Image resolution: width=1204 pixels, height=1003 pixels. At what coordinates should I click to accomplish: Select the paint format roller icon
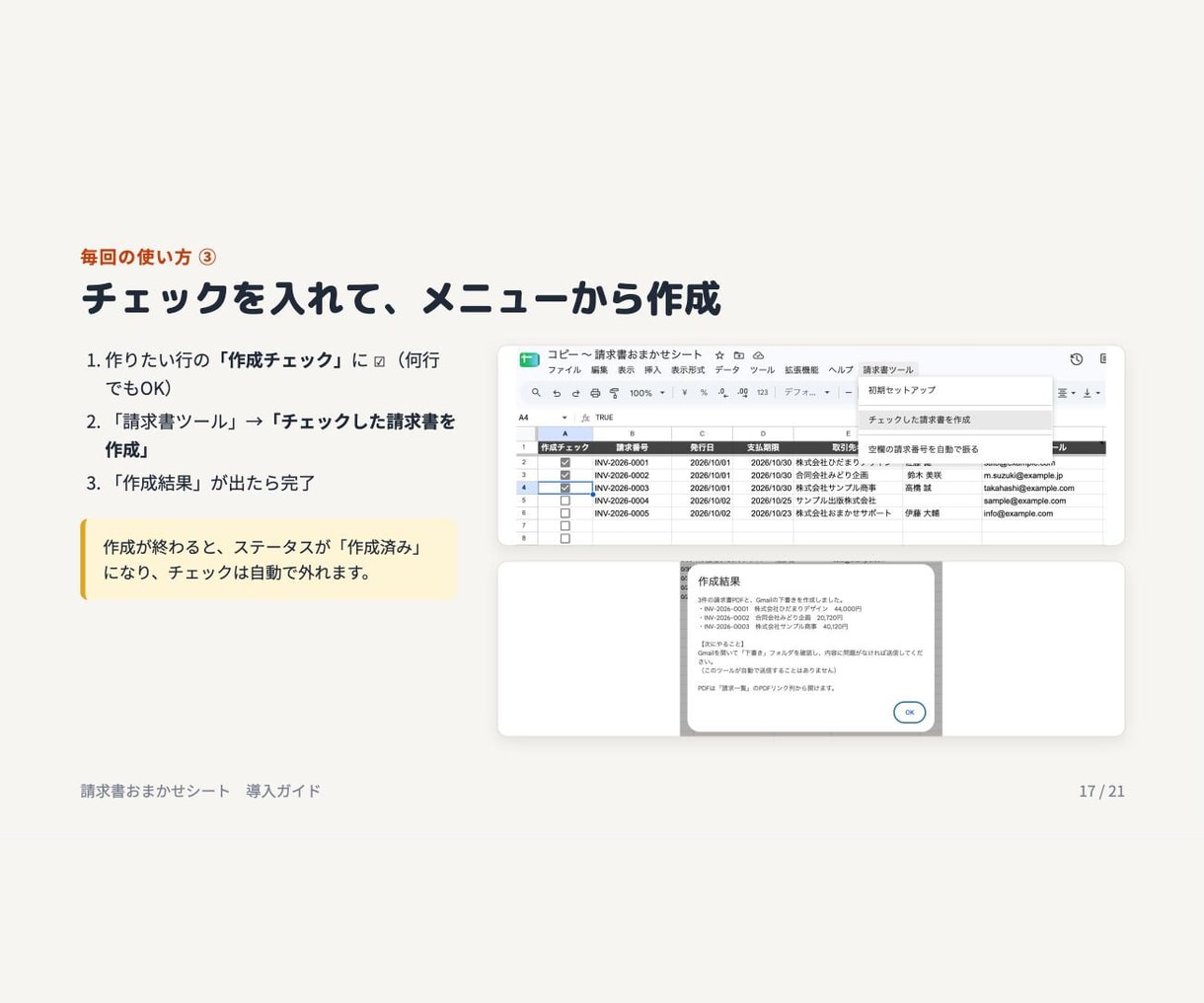(x=614, y=393)
